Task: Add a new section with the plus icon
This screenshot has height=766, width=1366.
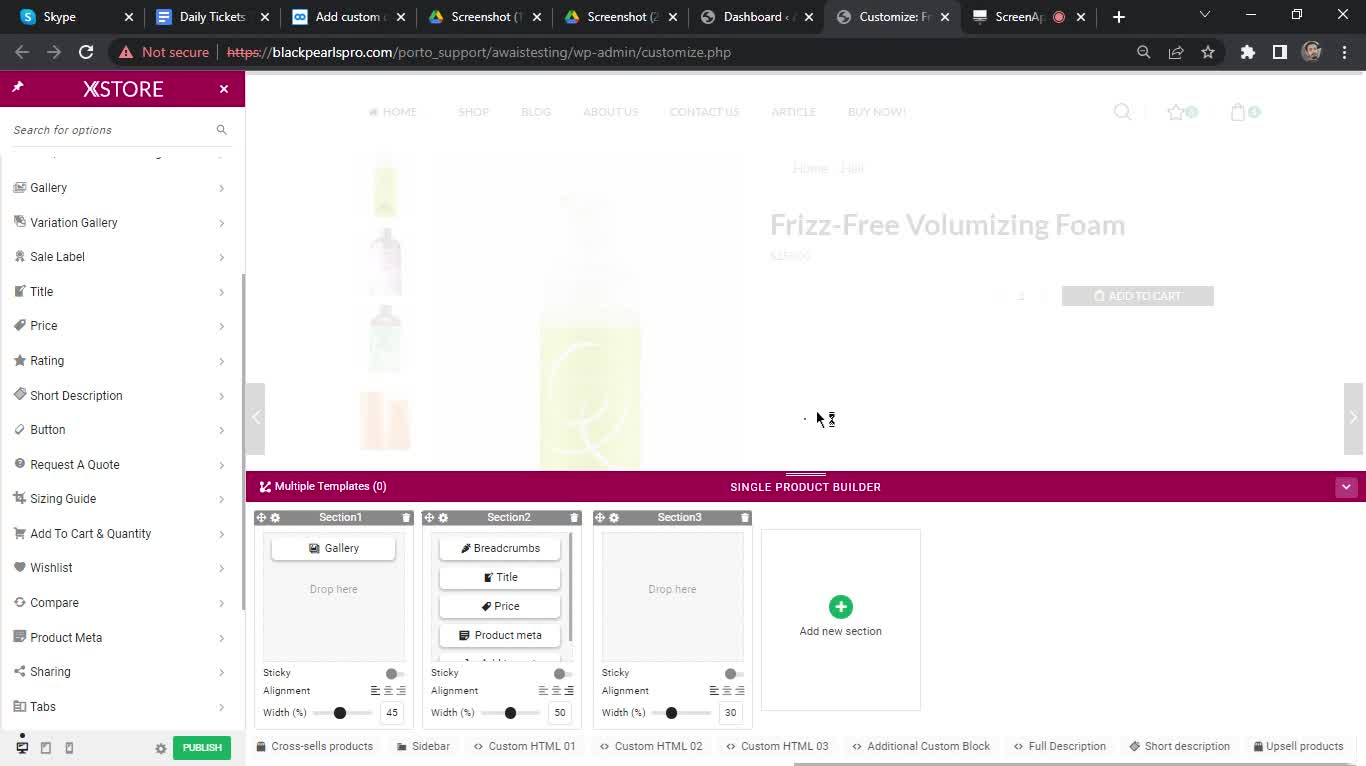Action: tap(840, 607)
